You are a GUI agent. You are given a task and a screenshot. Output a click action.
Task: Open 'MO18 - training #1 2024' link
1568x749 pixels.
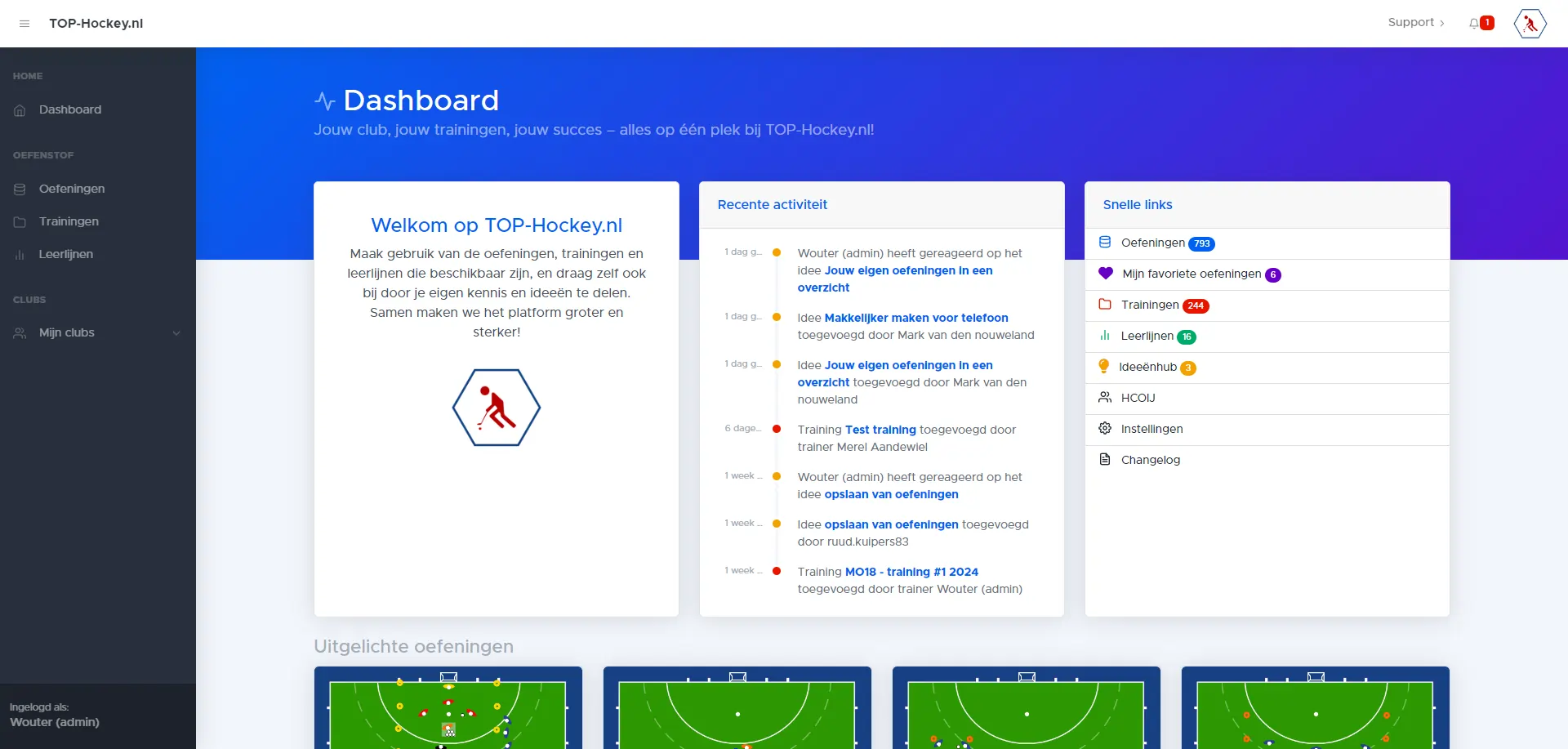(x=911, y=573)
